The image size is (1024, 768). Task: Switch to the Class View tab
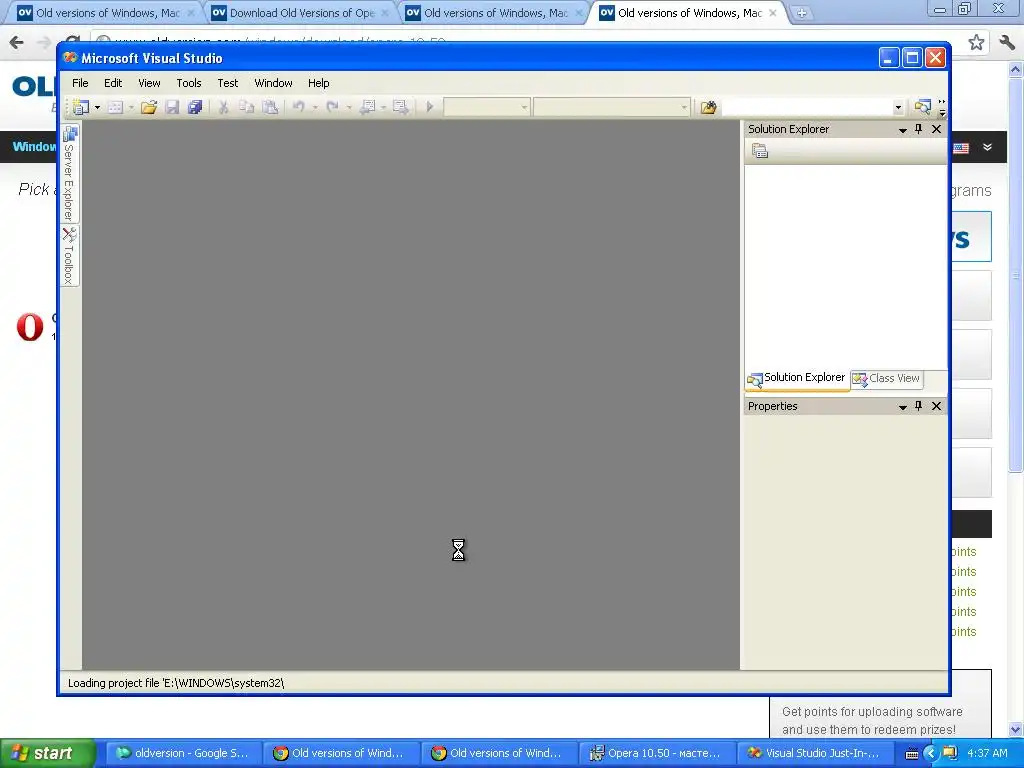(887, 379)
